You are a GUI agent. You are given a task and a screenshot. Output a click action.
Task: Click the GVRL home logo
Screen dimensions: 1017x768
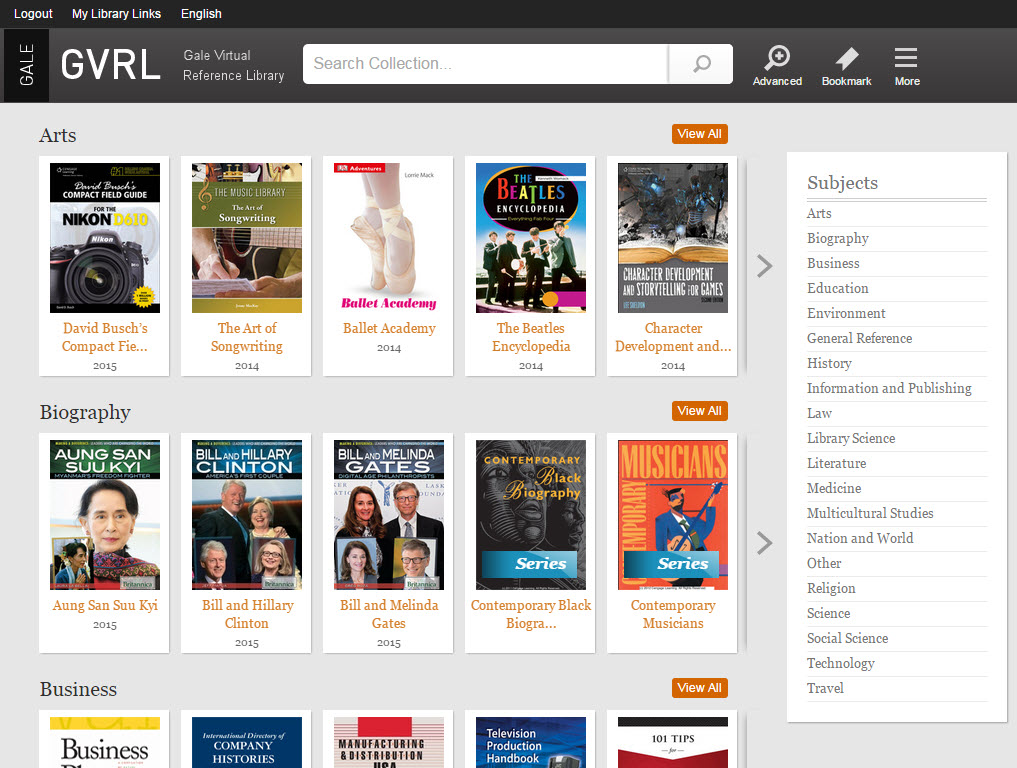coord(110,65)
